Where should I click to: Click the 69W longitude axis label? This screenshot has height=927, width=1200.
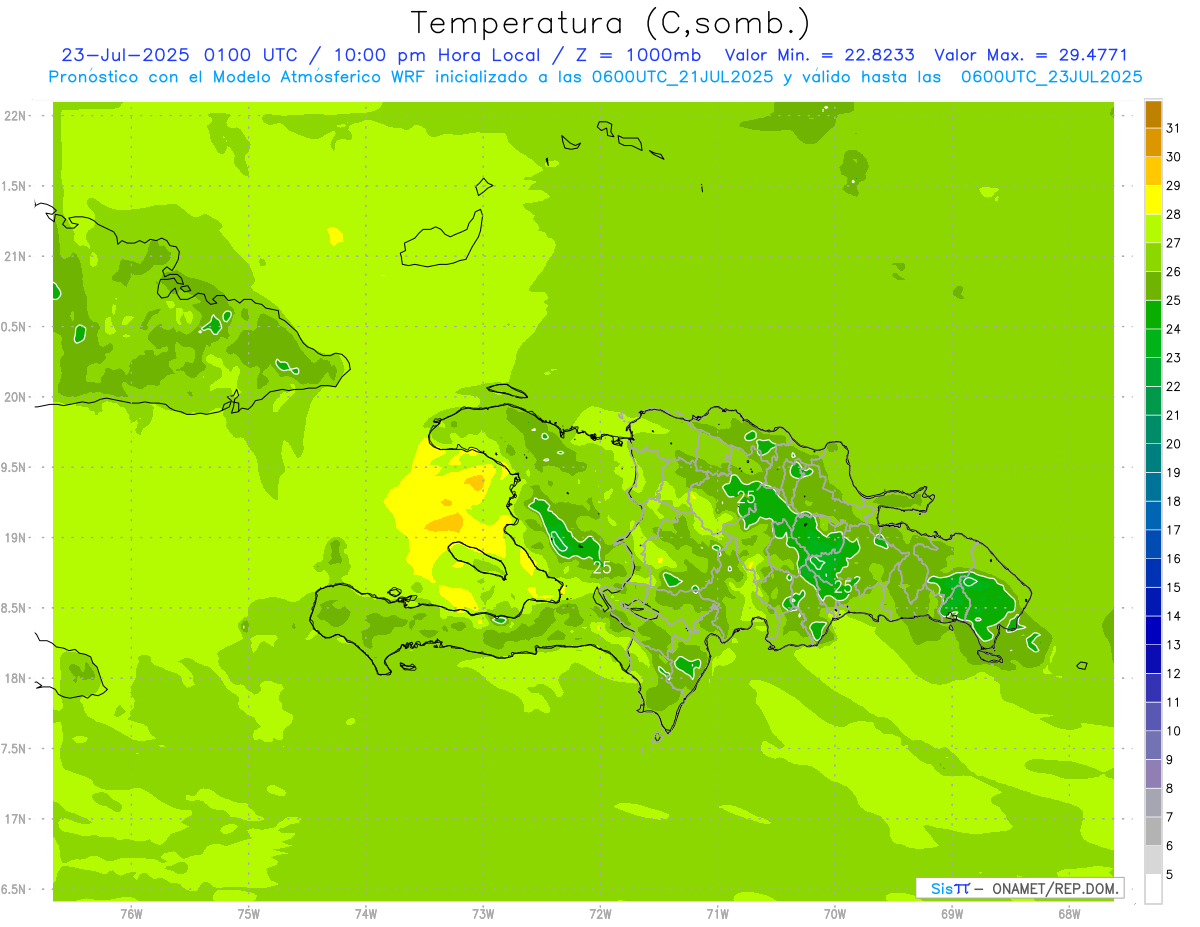[952, 914]
